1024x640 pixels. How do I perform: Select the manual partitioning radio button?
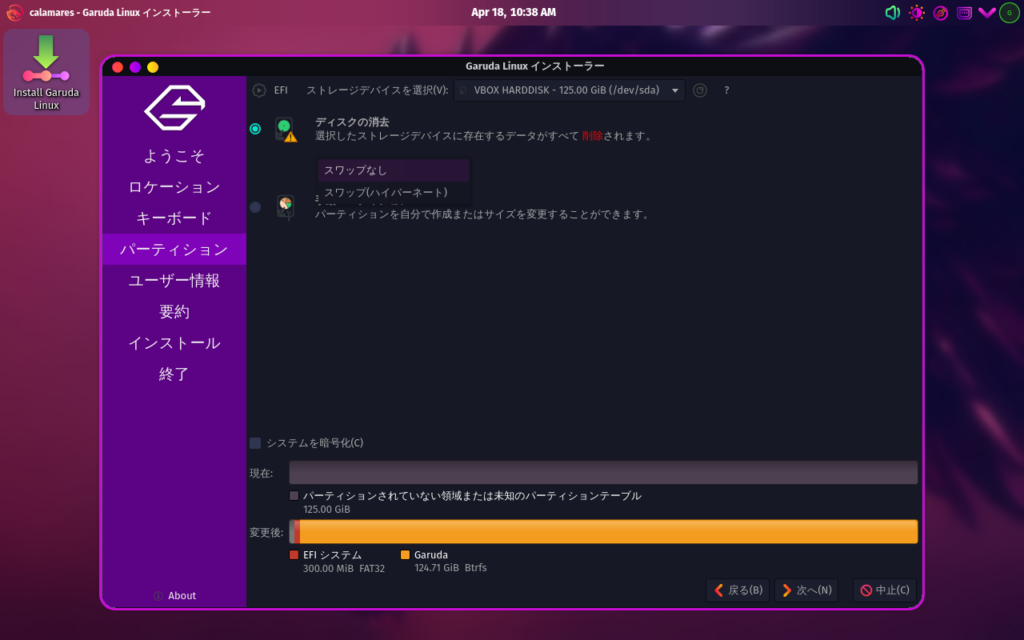click(255, 207)
